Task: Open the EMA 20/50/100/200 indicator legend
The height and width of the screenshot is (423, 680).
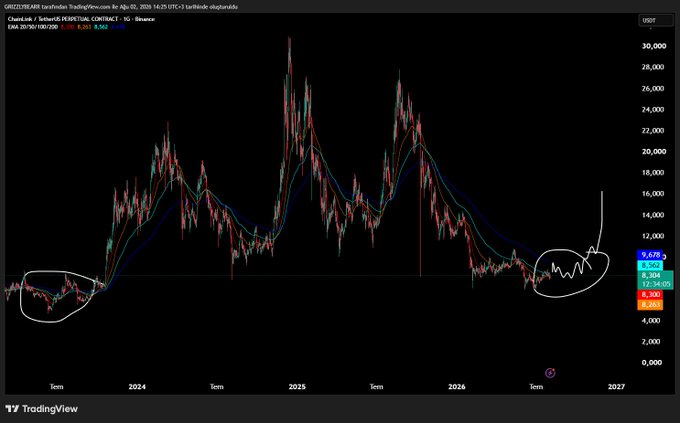Action: click(x=33, y=27)
